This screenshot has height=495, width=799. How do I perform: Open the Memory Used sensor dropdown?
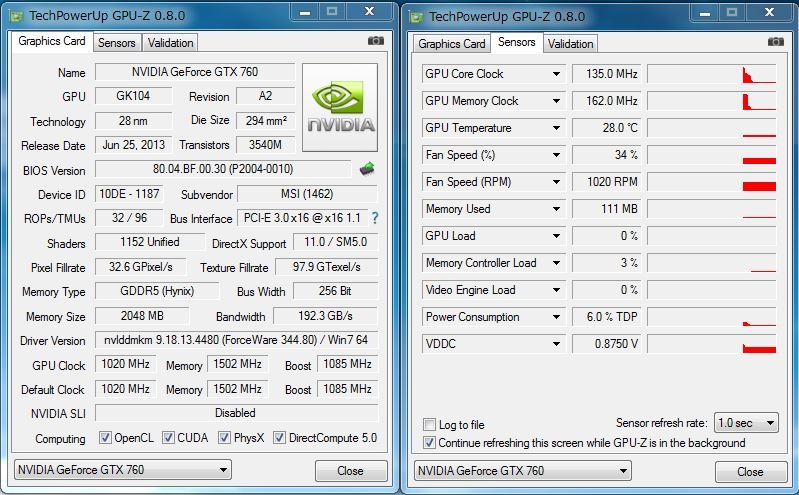coord(556,209)
